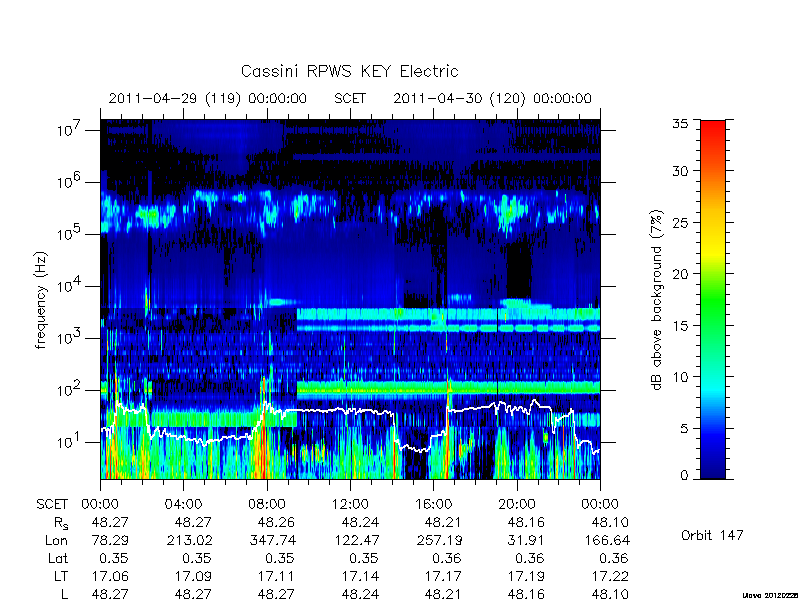800x600 pixels.
Task: Click the '08:00' time axis label
Action: (267, 504)
